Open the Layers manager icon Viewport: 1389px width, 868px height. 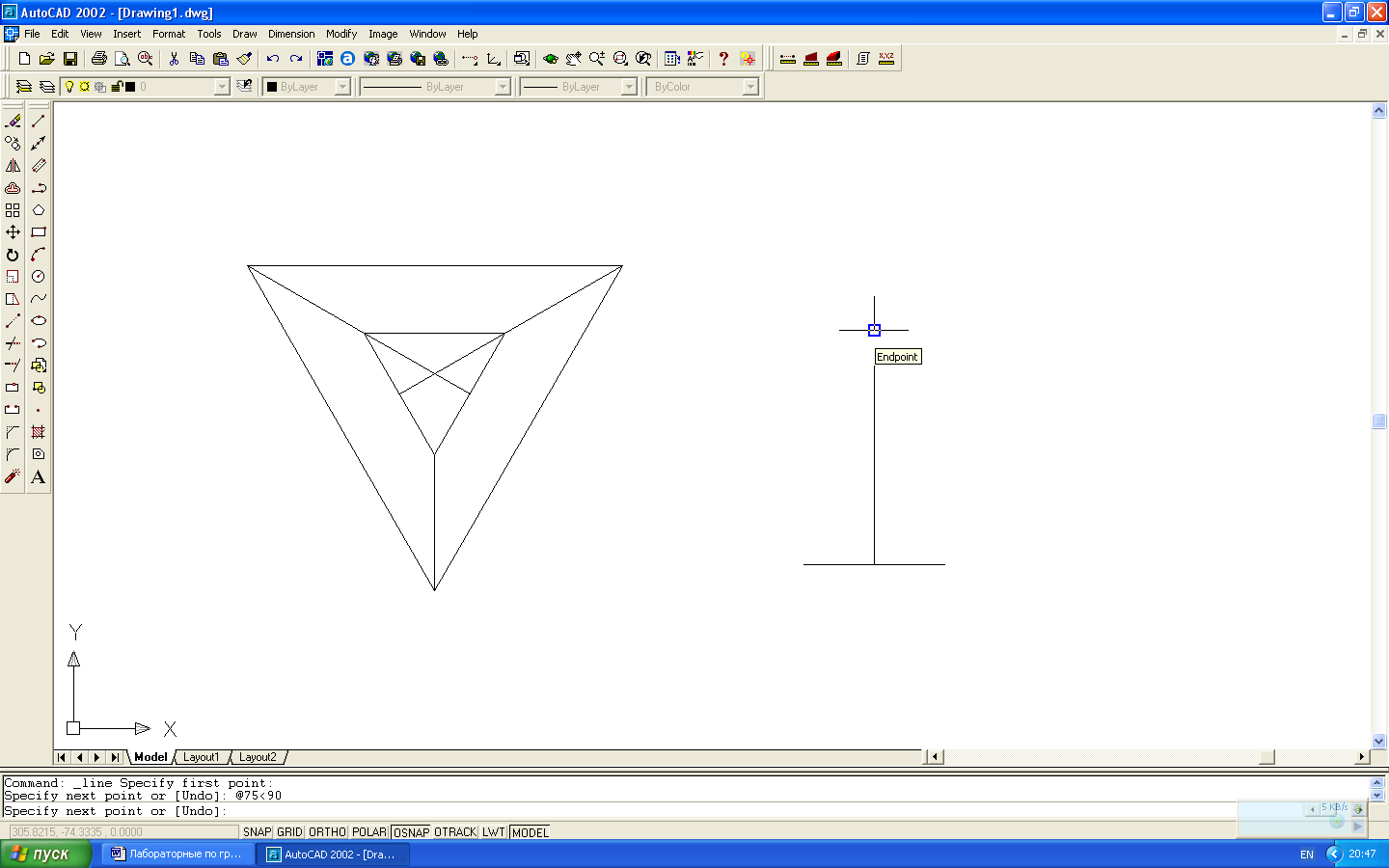pyautogui.click(x=46, y=87)
